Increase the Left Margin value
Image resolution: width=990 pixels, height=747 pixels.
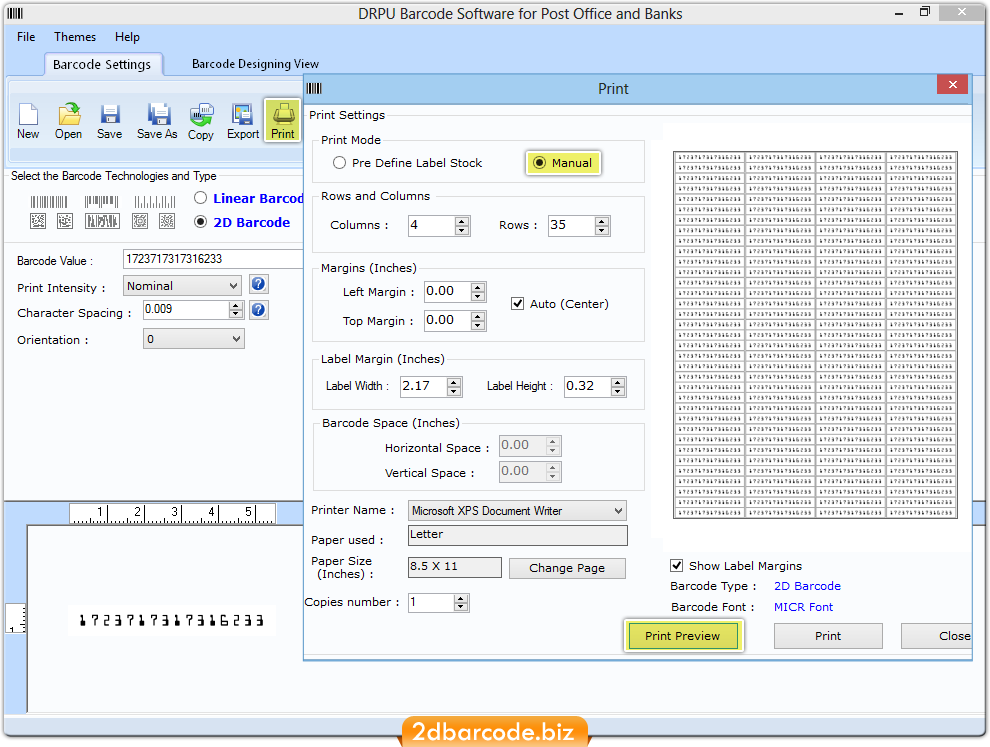click(x=478, y=287)
